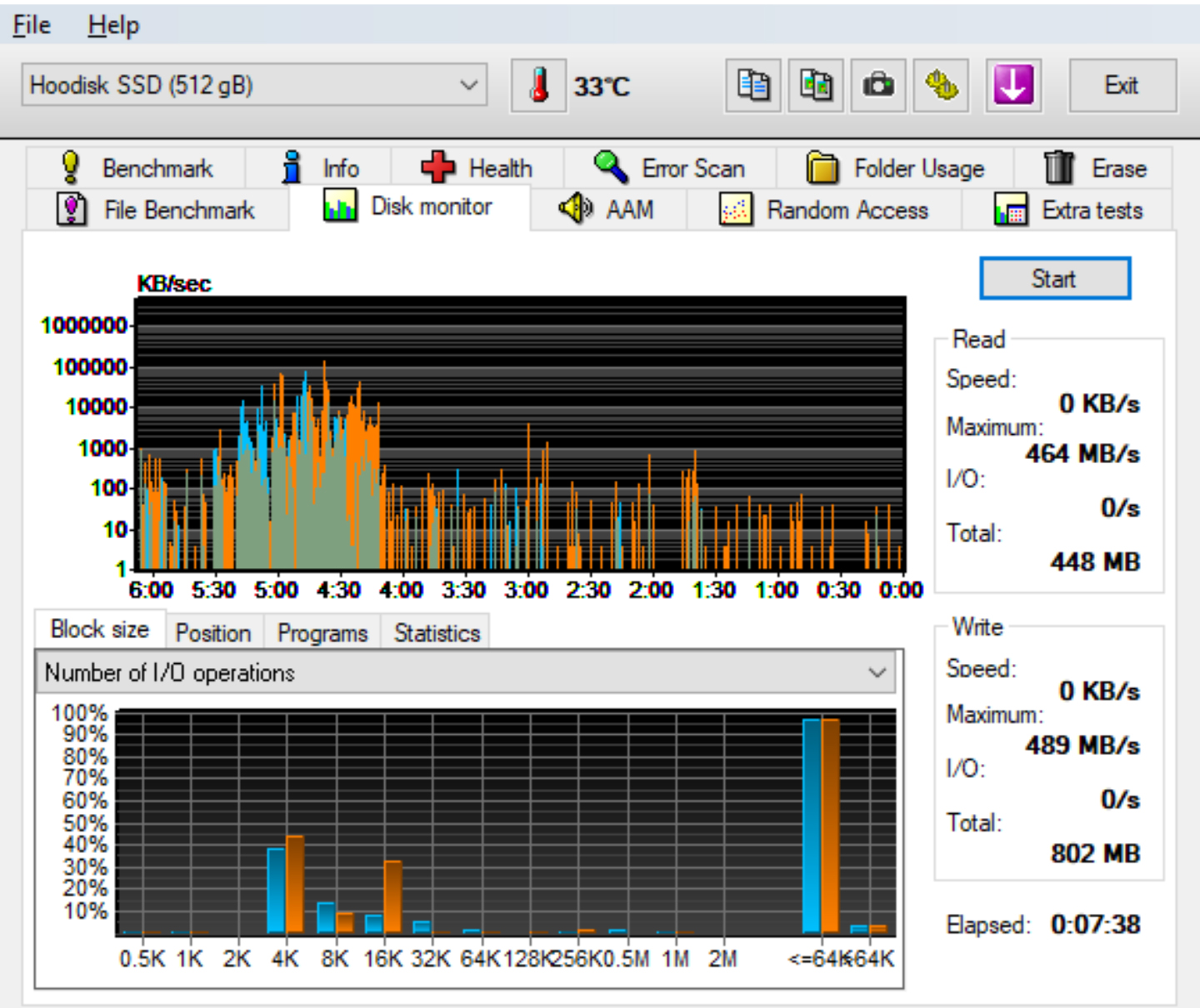The image size is (1200, 1008).
Task: Click the AAM speaker icon
Action: pos(575,209)
